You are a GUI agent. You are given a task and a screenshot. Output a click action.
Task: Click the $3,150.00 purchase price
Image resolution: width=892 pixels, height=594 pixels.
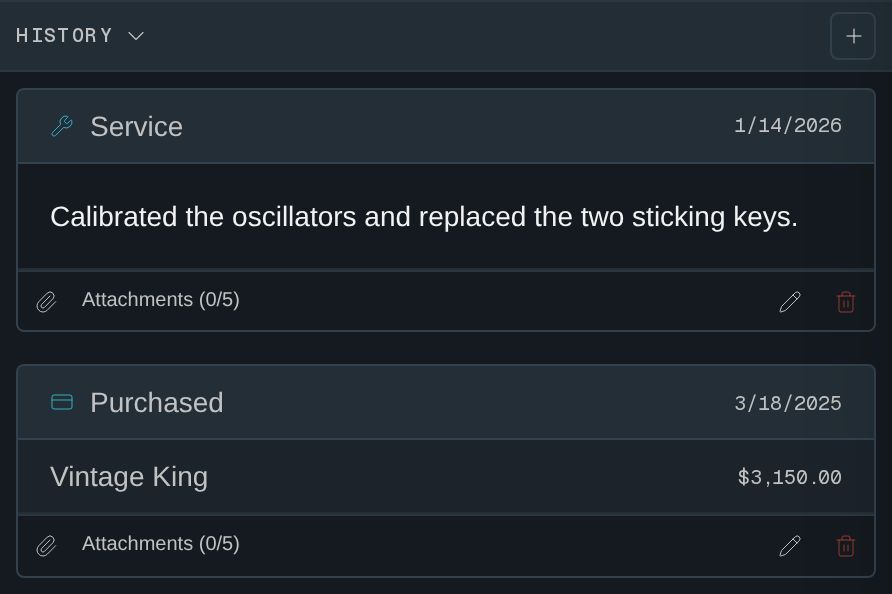(790, 477)
